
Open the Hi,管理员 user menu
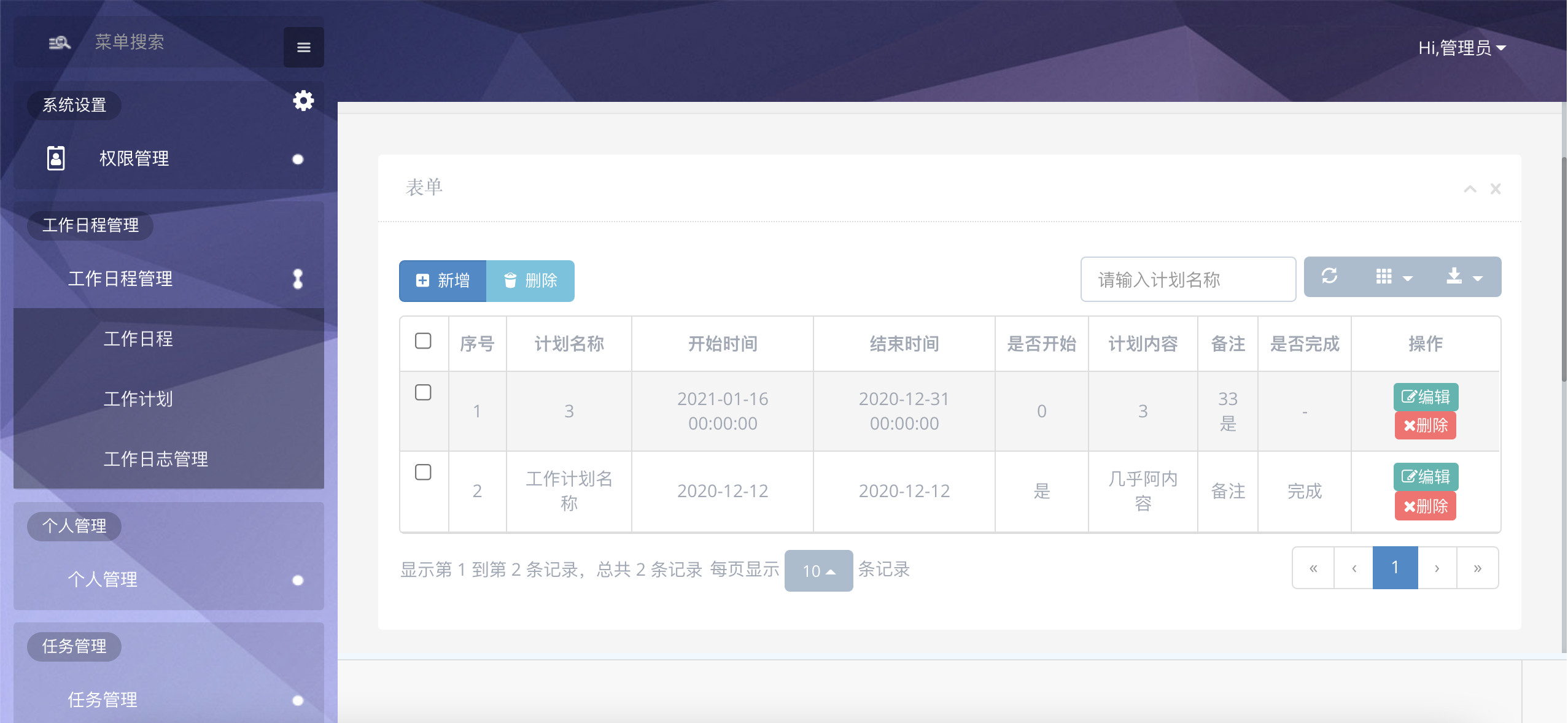tap(1461, 48)
